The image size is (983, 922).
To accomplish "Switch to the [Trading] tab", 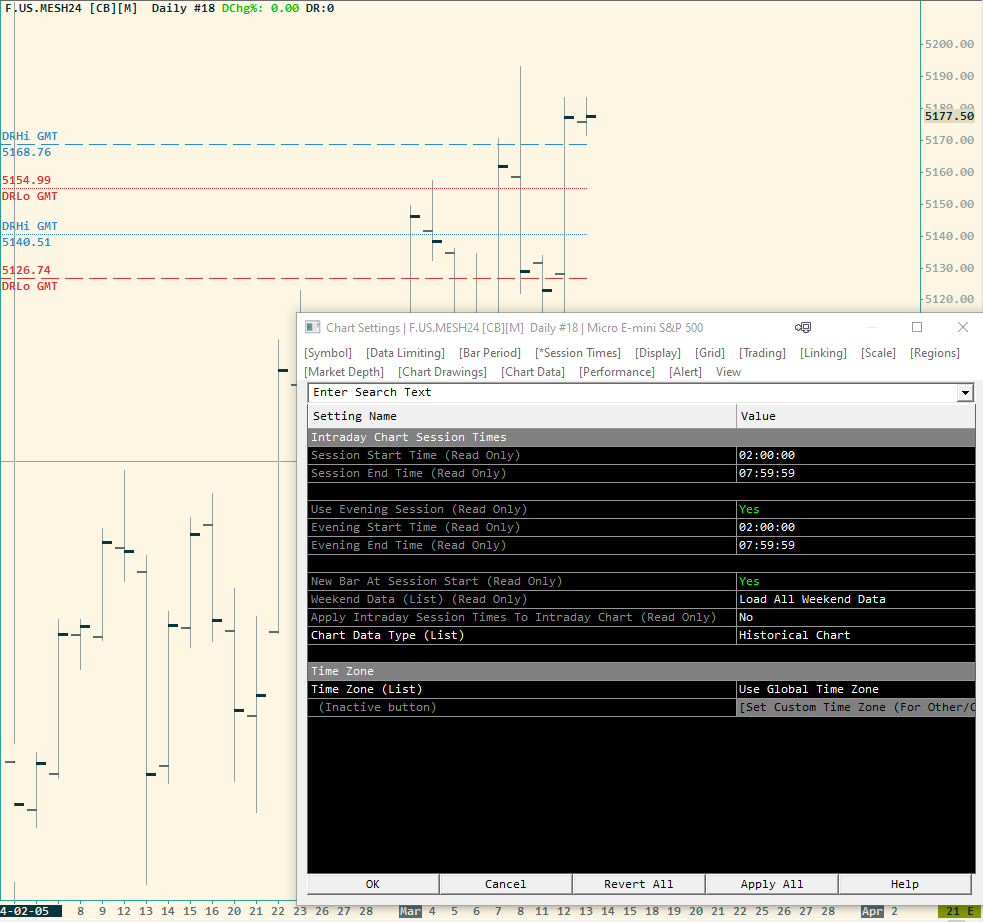I will [x=762, y=353].
